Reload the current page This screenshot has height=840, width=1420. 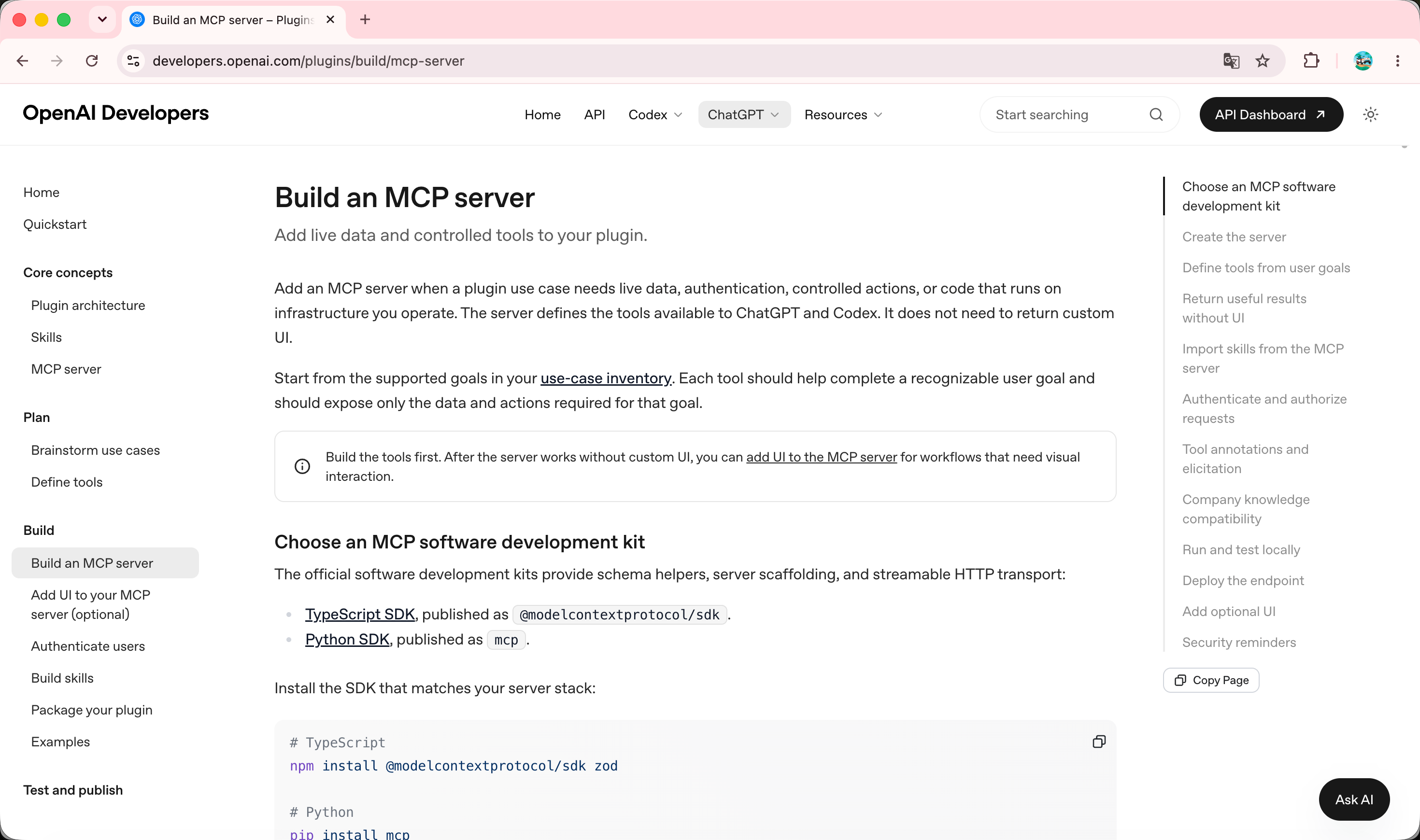(92, 60)
